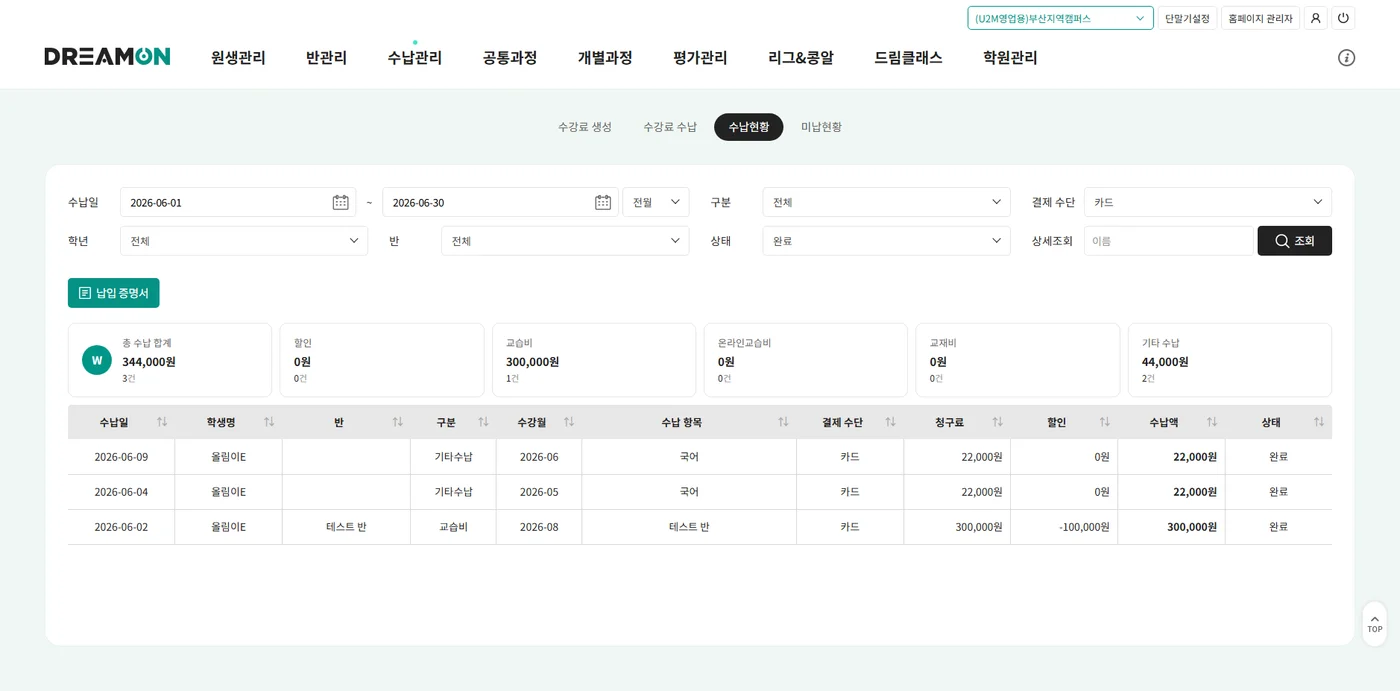1400x691 pixels.
Task: Click the 기타 수납 44,000원 summary card
Action: 1230,360
